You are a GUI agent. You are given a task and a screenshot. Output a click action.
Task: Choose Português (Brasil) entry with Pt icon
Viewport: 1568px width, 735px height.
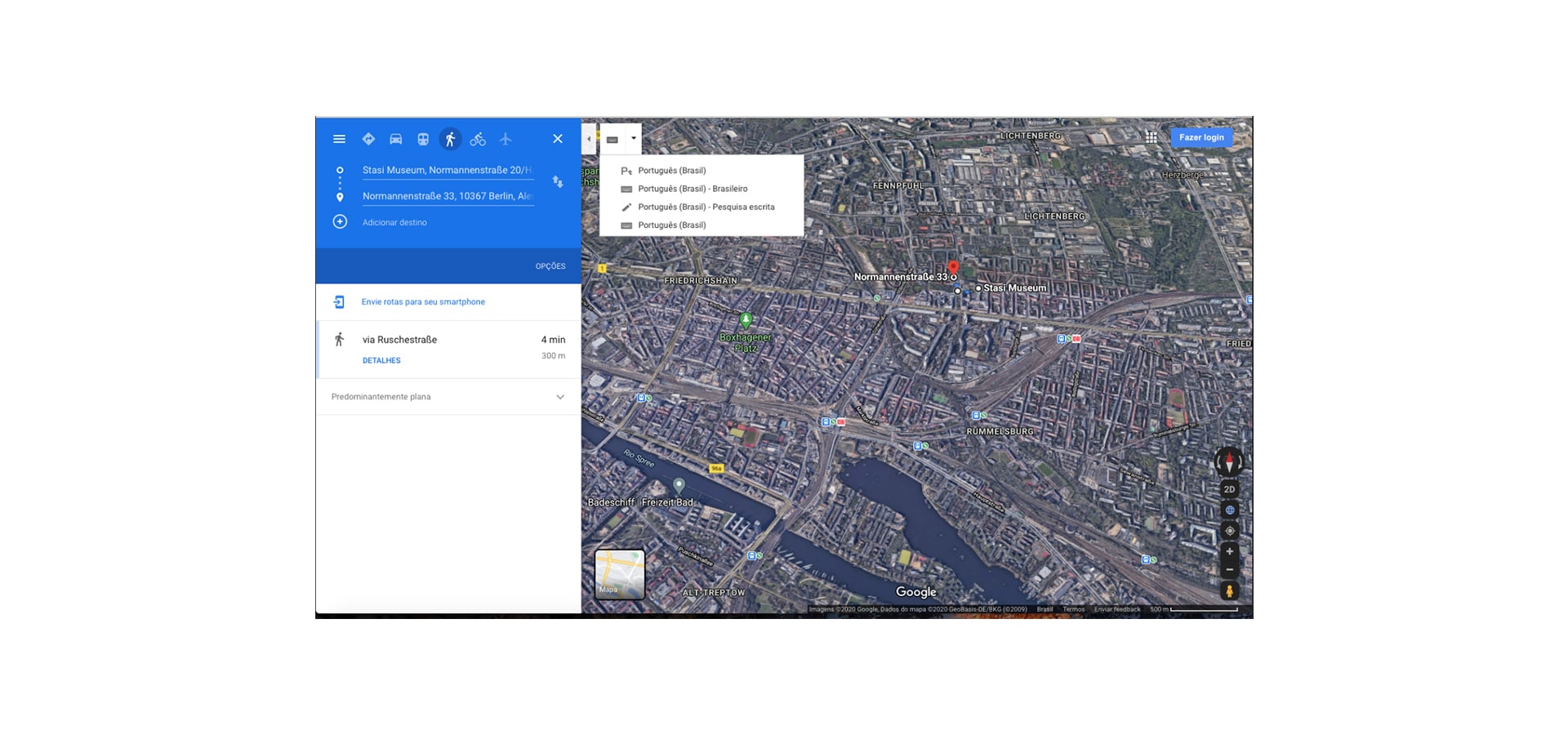[702, 171]
